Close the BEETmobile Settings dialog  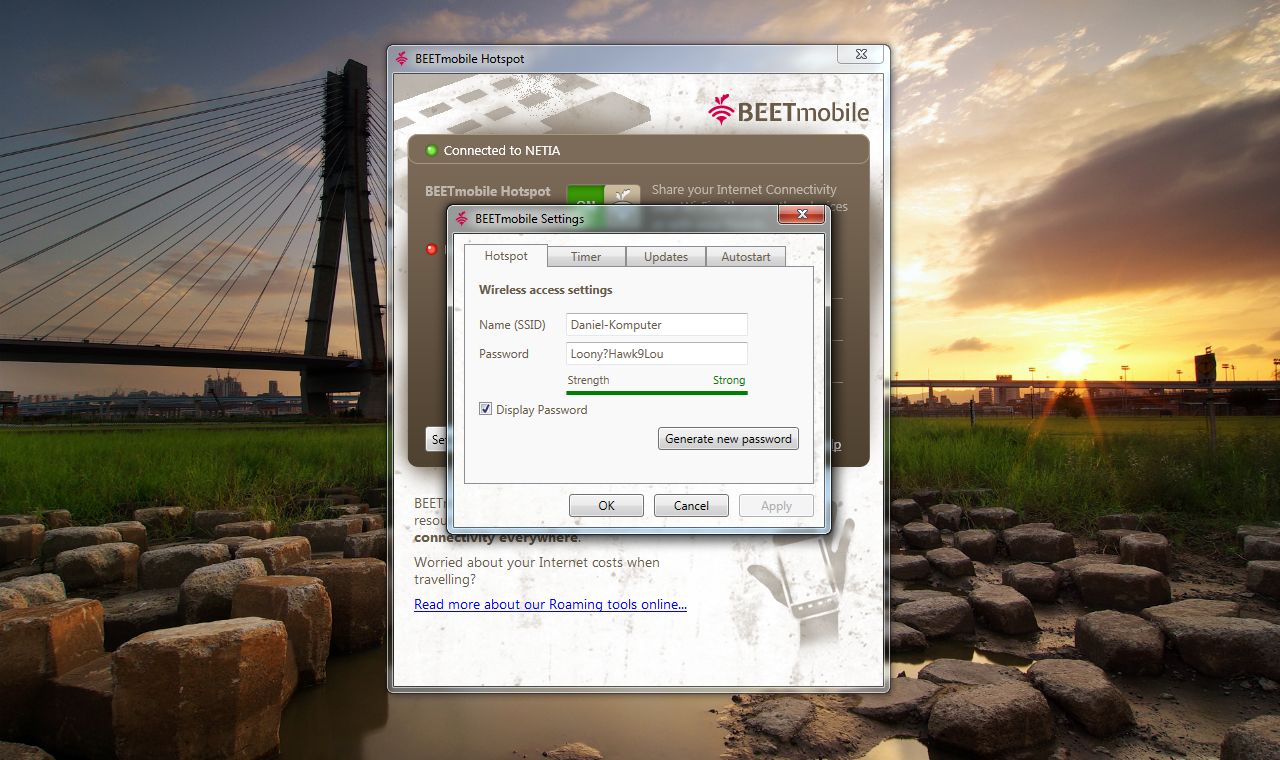coord(801,215)
